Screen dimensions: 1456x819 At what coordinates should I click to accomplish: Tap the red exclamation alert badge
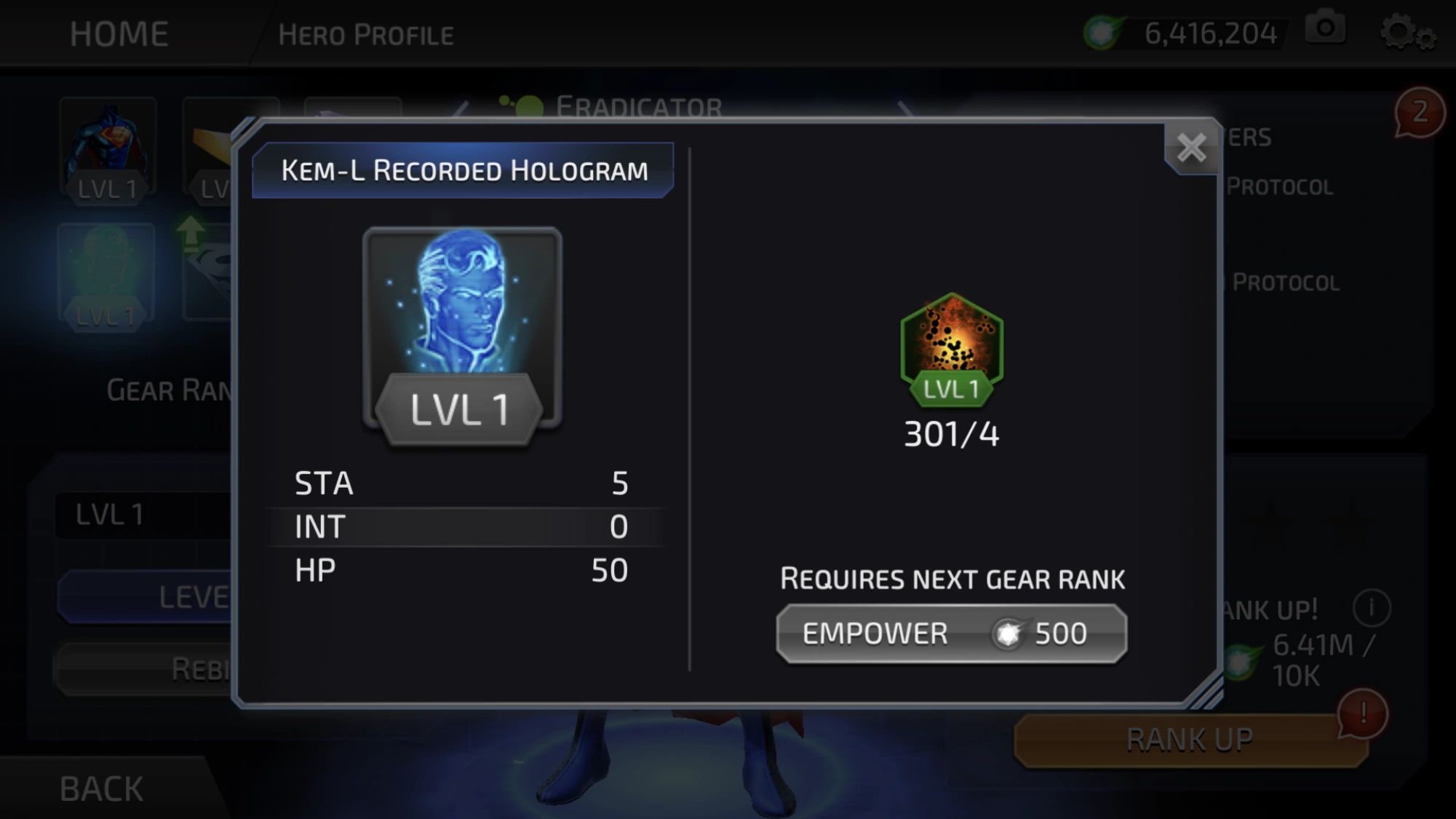point(1363,713)
